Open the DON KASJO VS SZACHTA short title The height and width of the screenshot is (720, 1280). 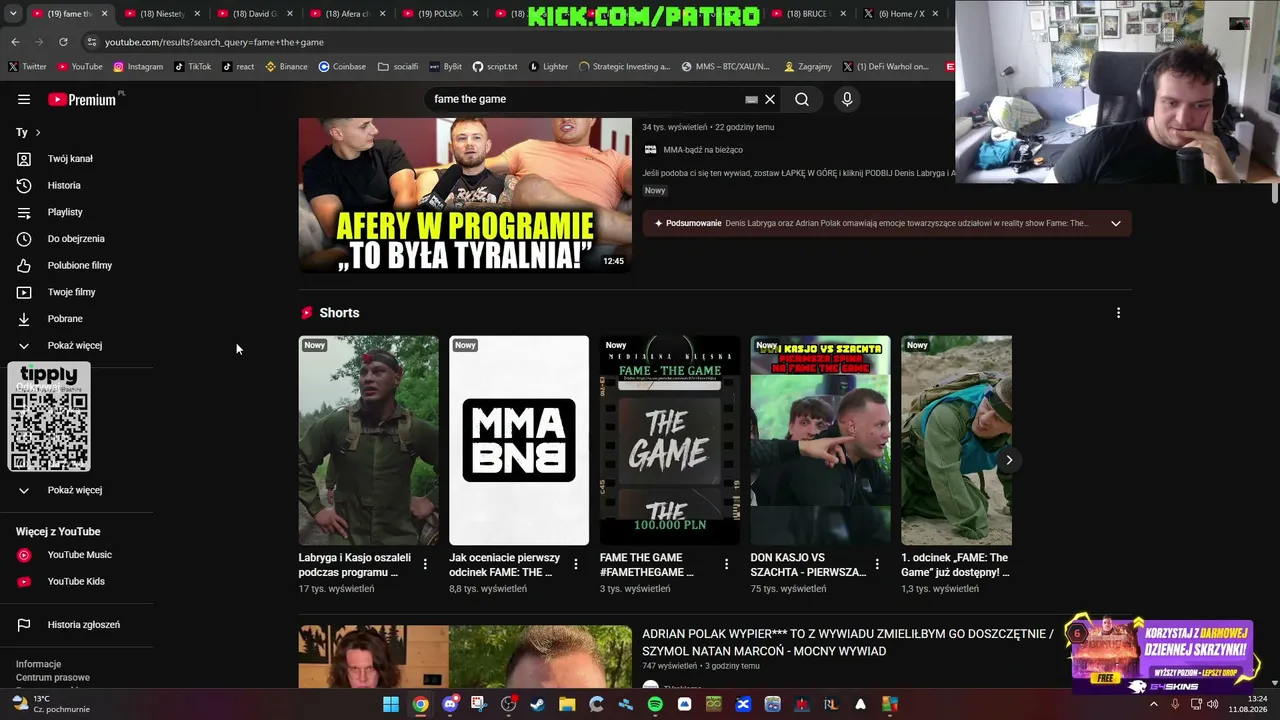(x=808, y=565)
